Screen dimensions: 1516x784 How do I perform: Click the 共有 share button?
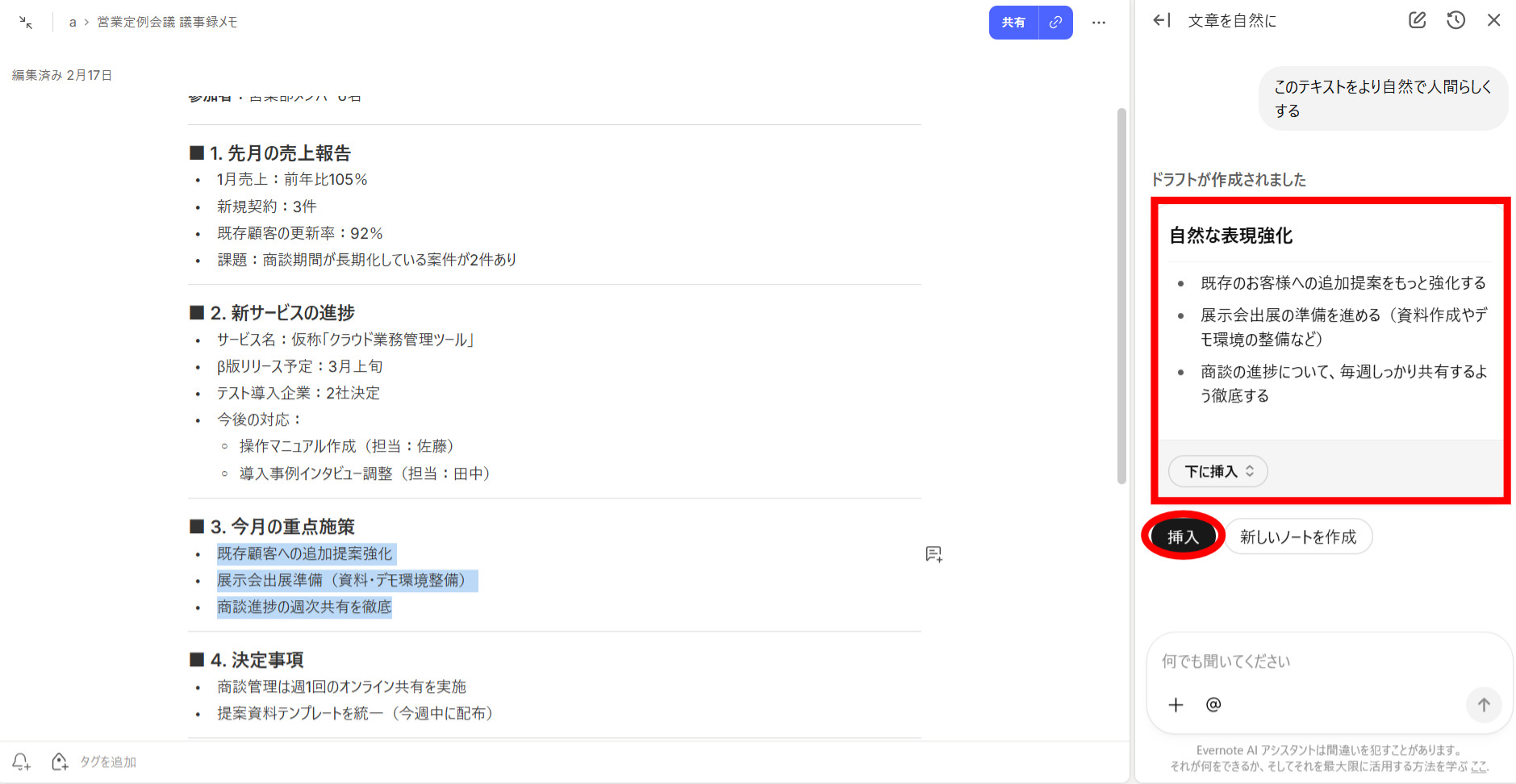(x=1013, y=23)
